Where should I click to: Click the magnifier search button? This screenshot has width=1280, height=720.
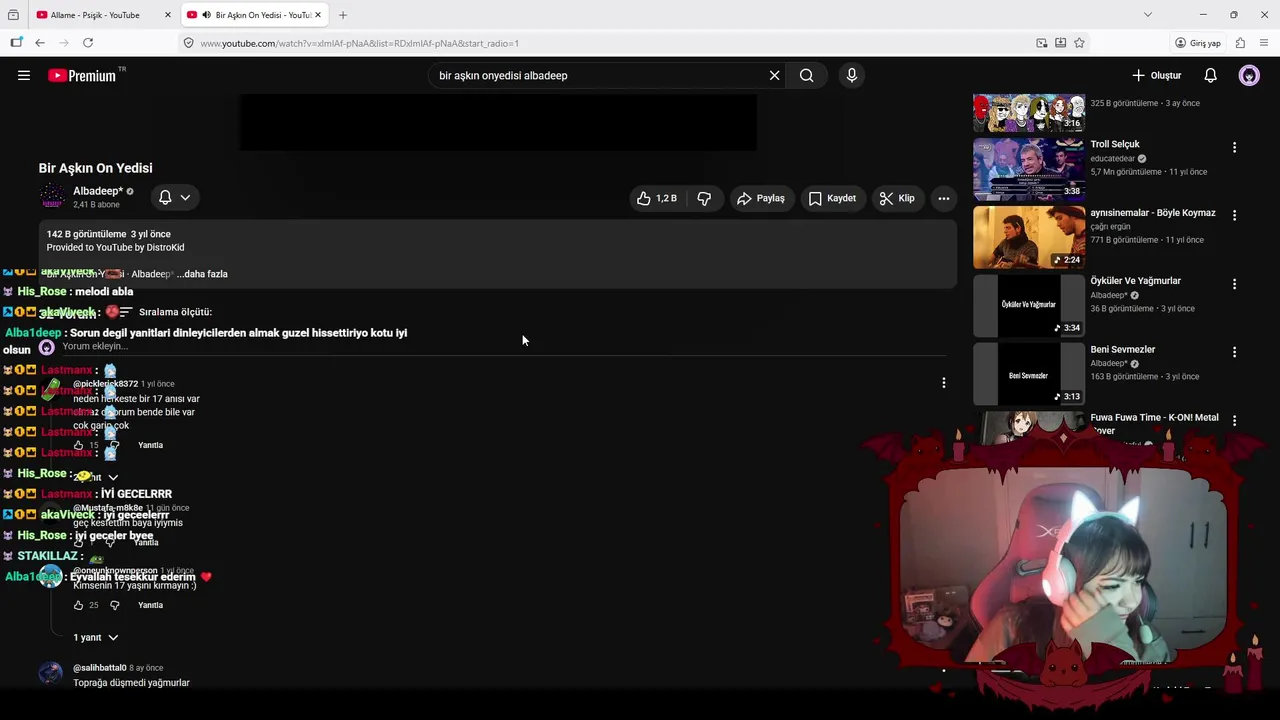[806, 75]
